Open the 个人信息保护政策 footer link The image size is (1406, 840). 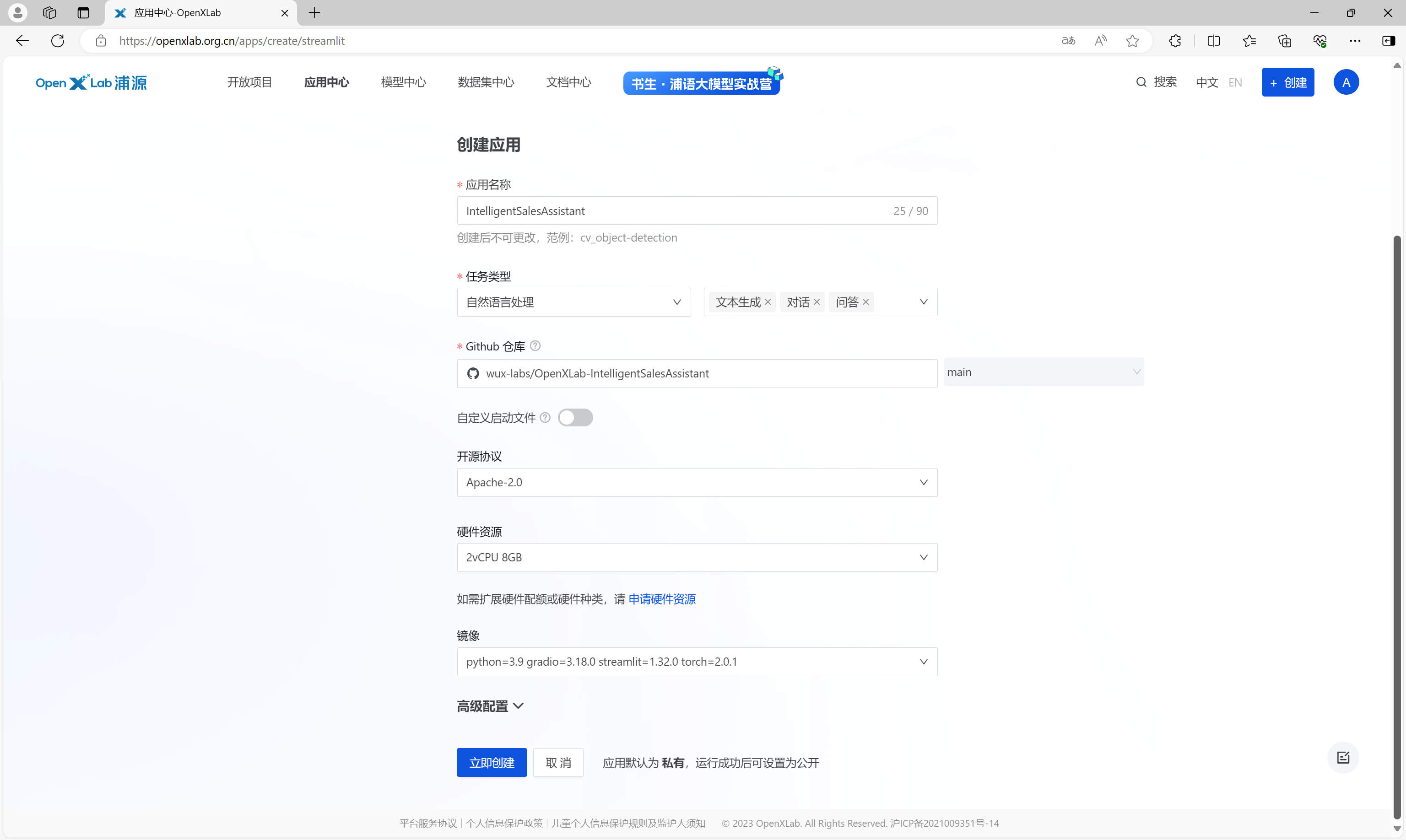tap(504, 823)
